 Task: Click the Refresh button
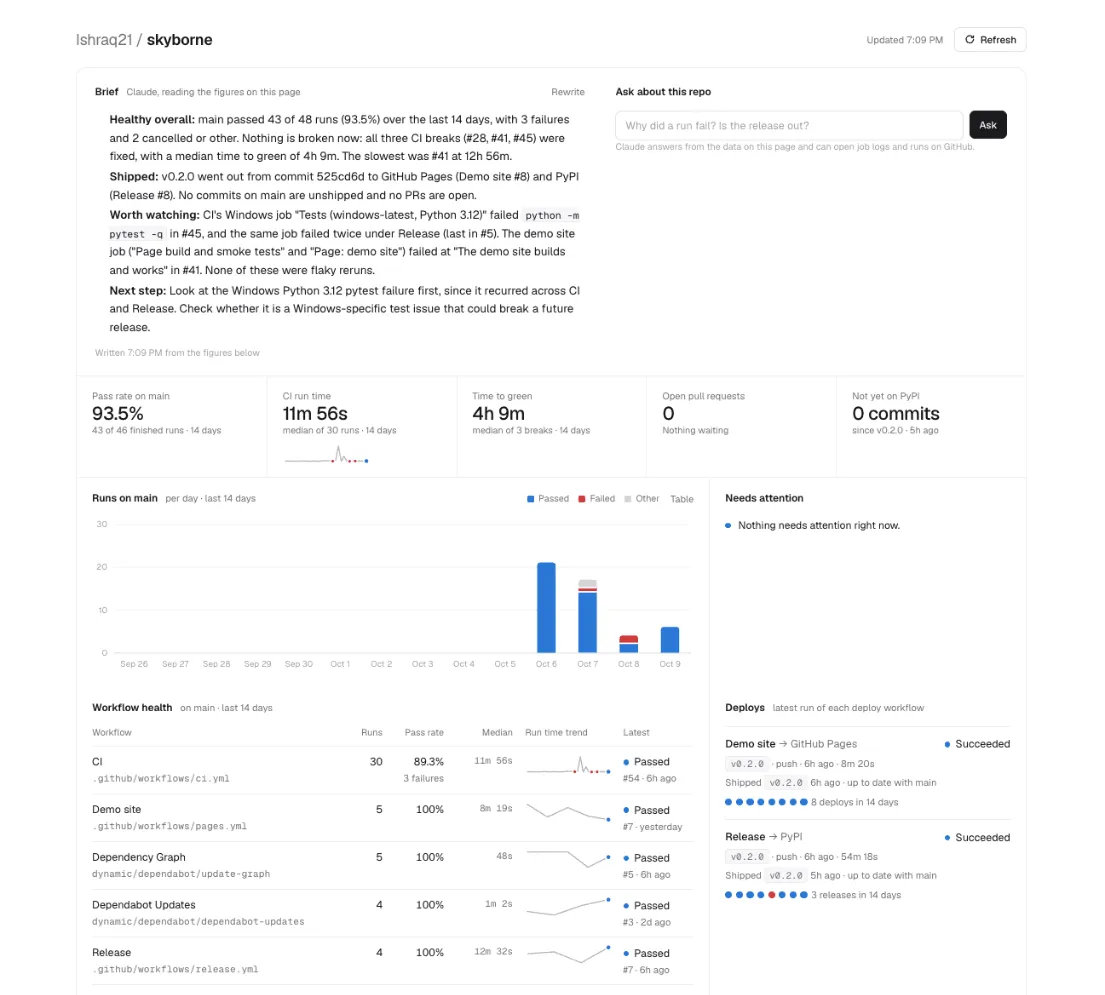tap(989, 39)
